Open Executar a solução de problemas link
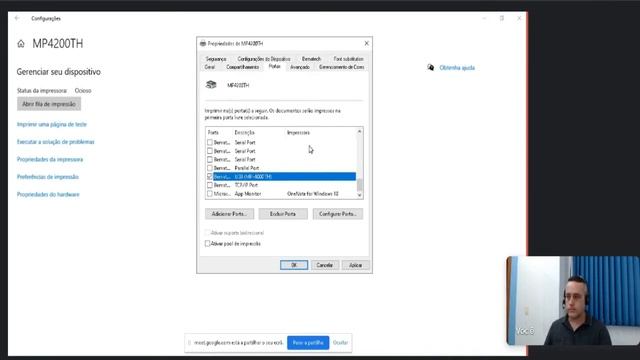Viewport: 640px width, 360px height. pyautogui.click(x=56, y=142)
